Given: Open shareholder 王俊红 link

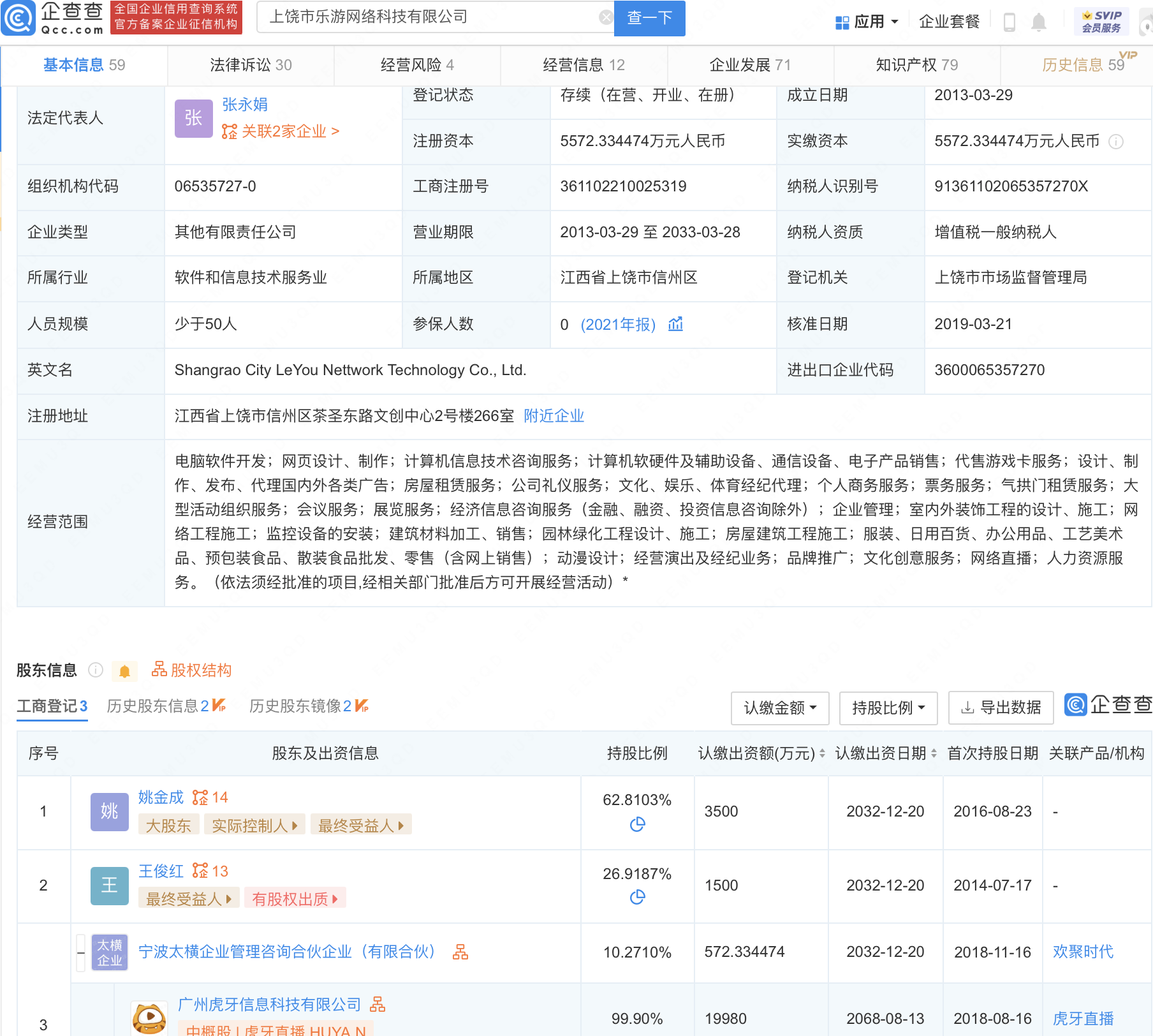Looking at the screenshot, I should pyautogui.click(x=161, y=871).
